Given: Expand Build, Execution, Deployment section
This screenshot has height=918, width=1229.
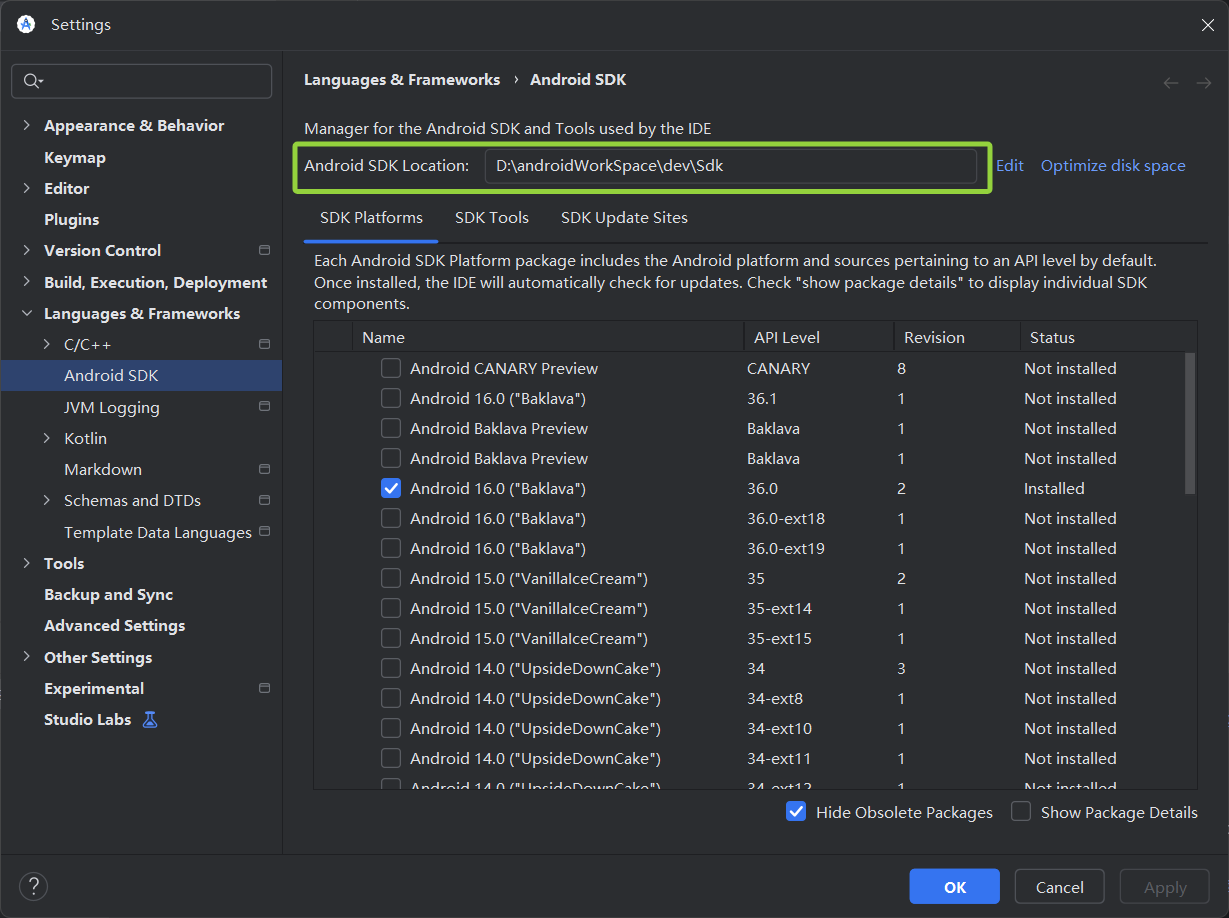Looking at the screenshot, I should point(27,282).
